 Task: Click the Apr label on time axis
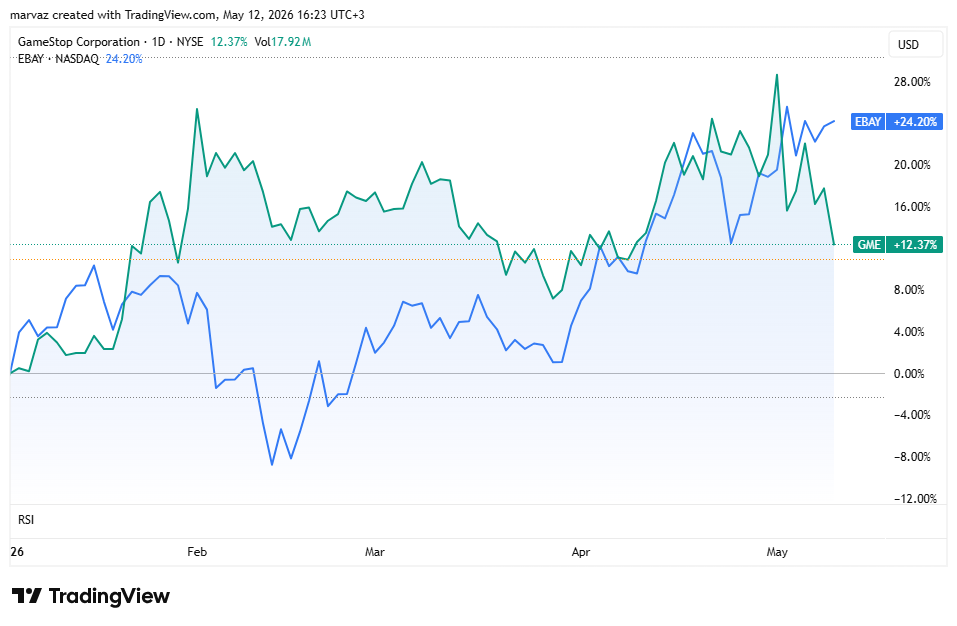(580, 552)
